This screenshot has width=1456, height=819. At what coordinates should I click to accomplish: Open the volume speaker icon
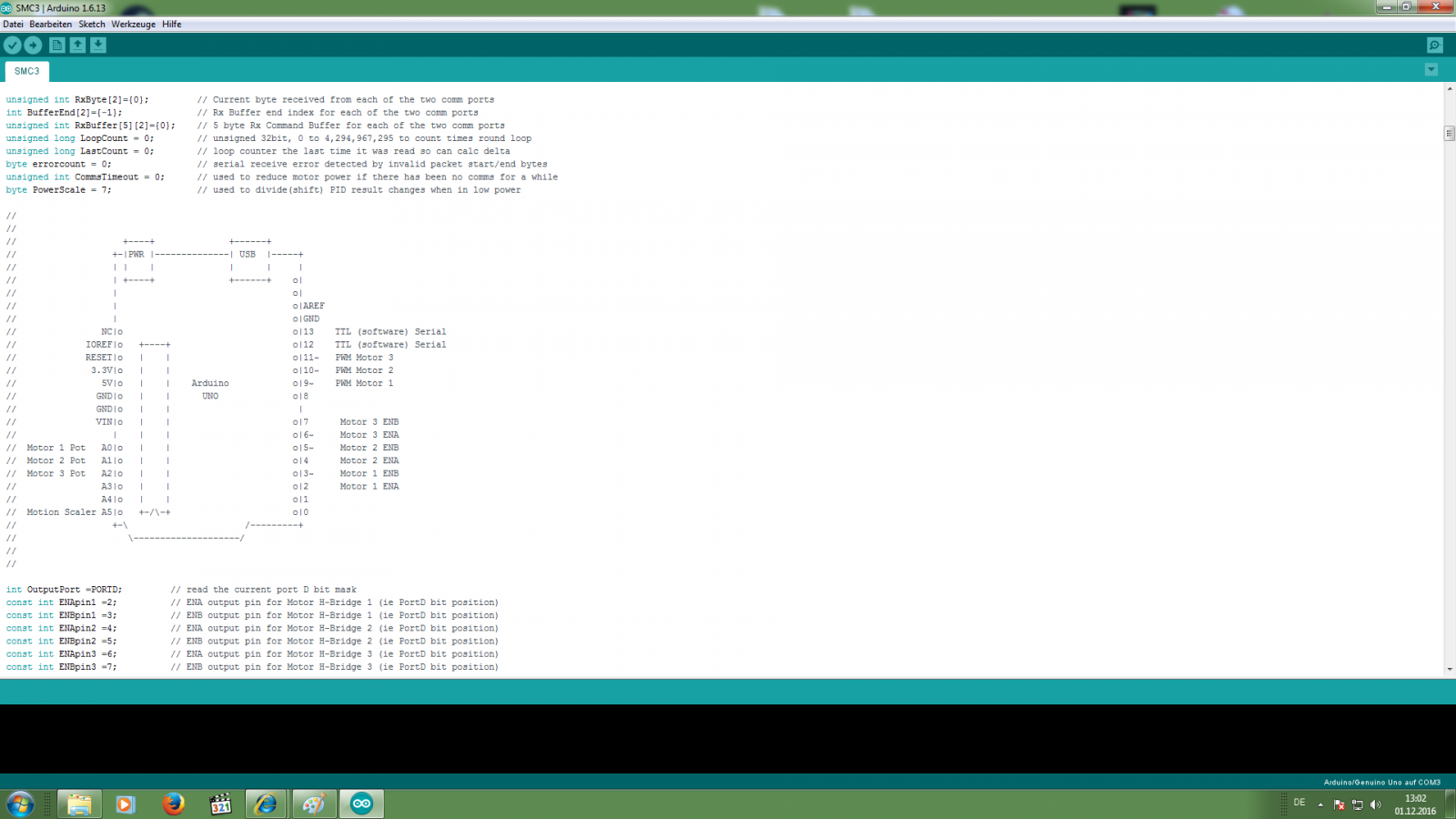point(1375,804)
